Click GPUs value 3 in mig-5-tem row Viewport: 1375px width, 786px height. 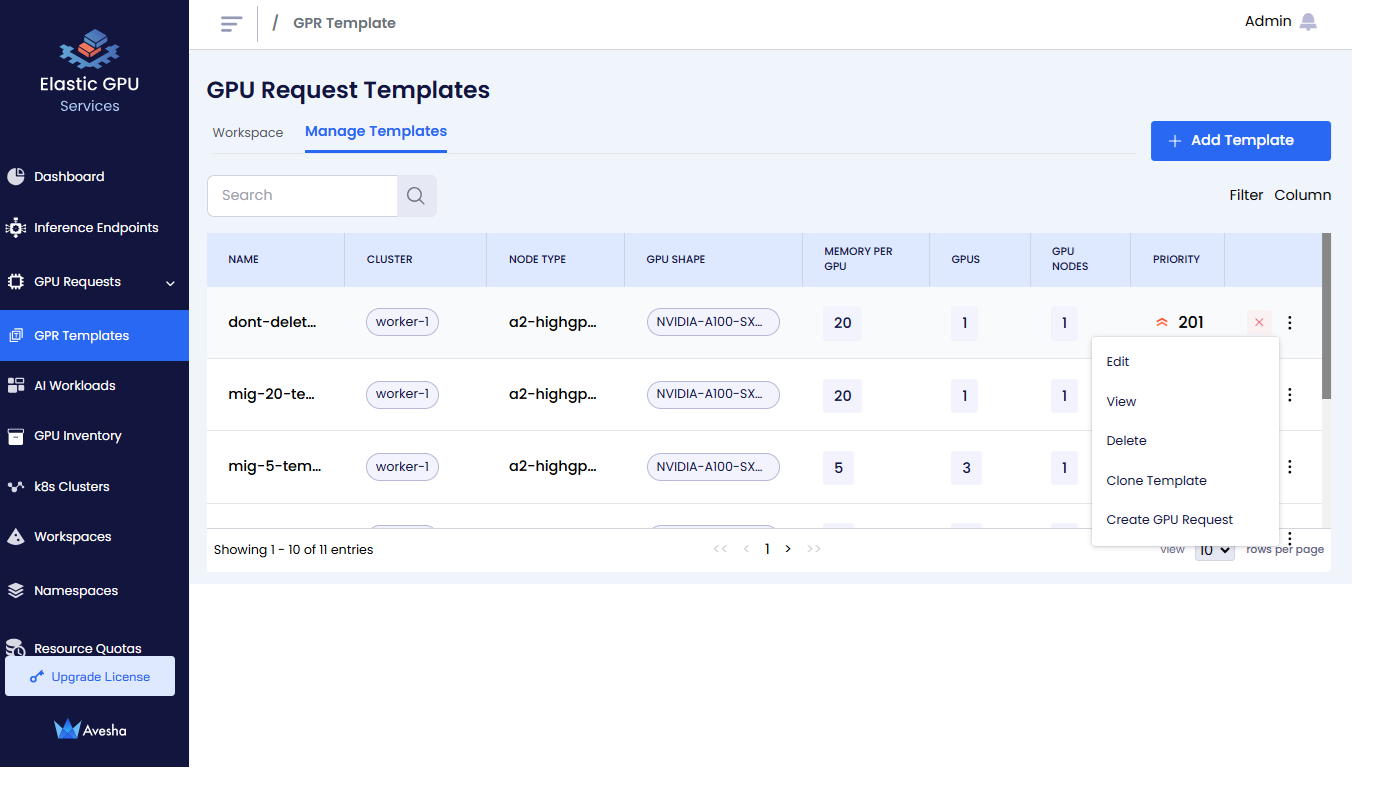(x=966, y=468)
